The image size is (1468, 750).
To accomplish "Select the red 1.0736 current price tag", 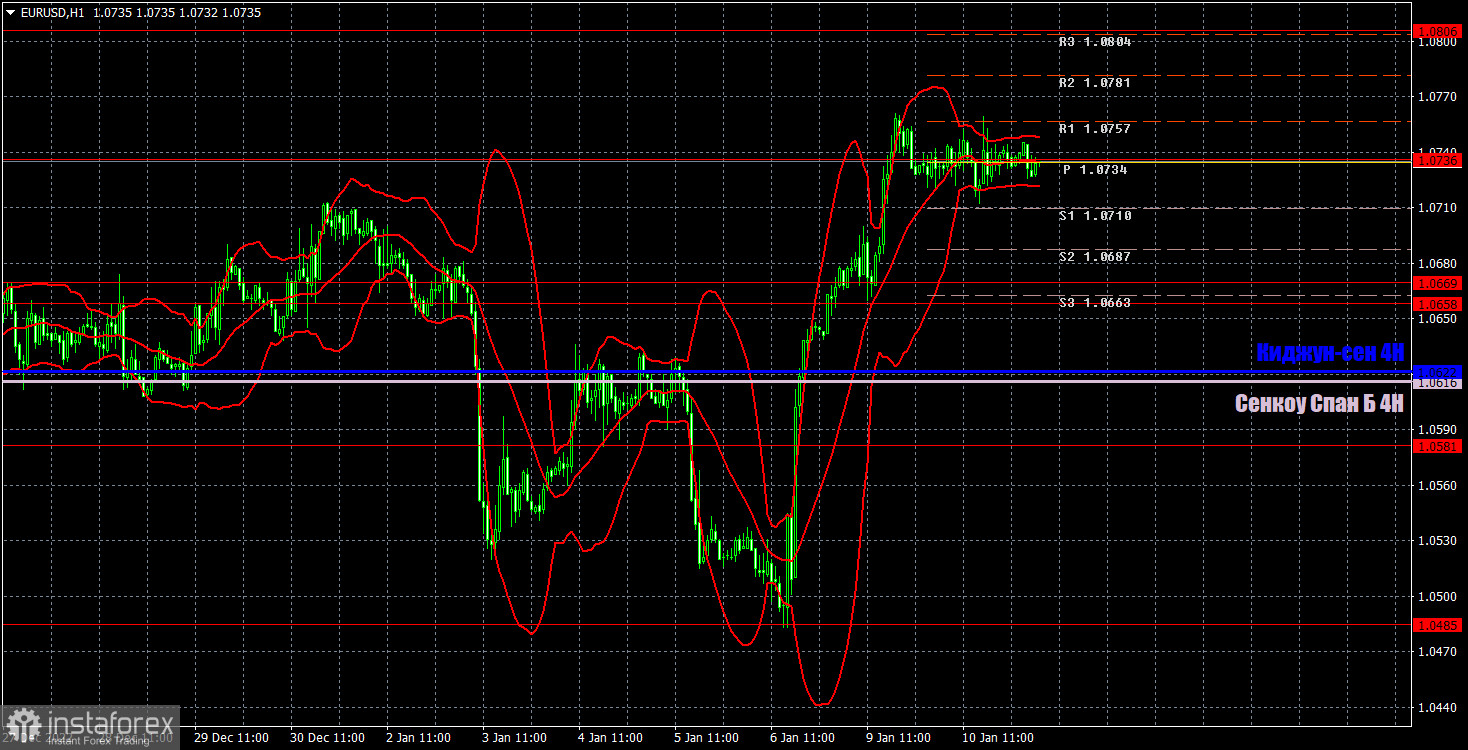I will (1438, 160).
